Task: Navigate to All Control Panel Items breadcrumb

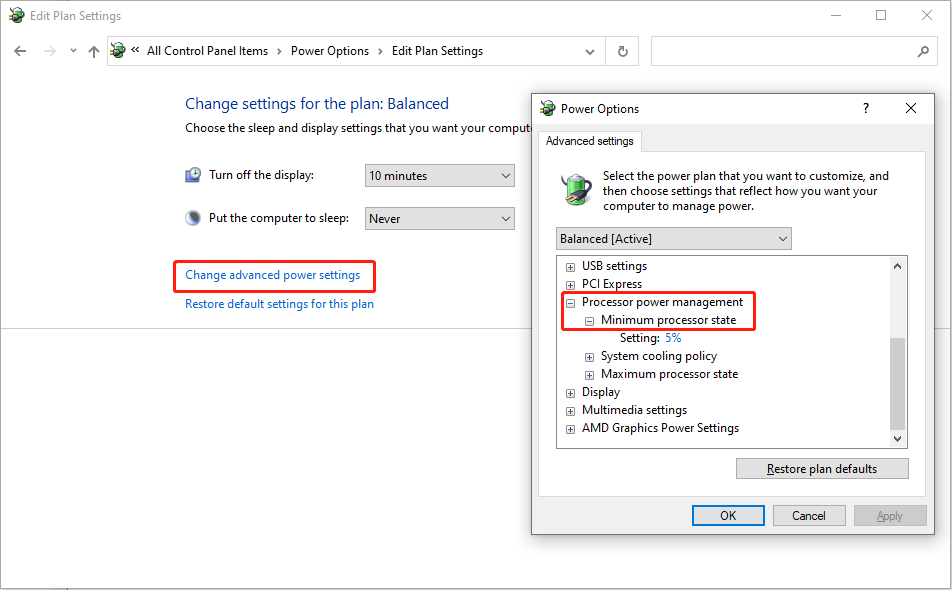Action: pyautogui.click(x=207, y=51)
